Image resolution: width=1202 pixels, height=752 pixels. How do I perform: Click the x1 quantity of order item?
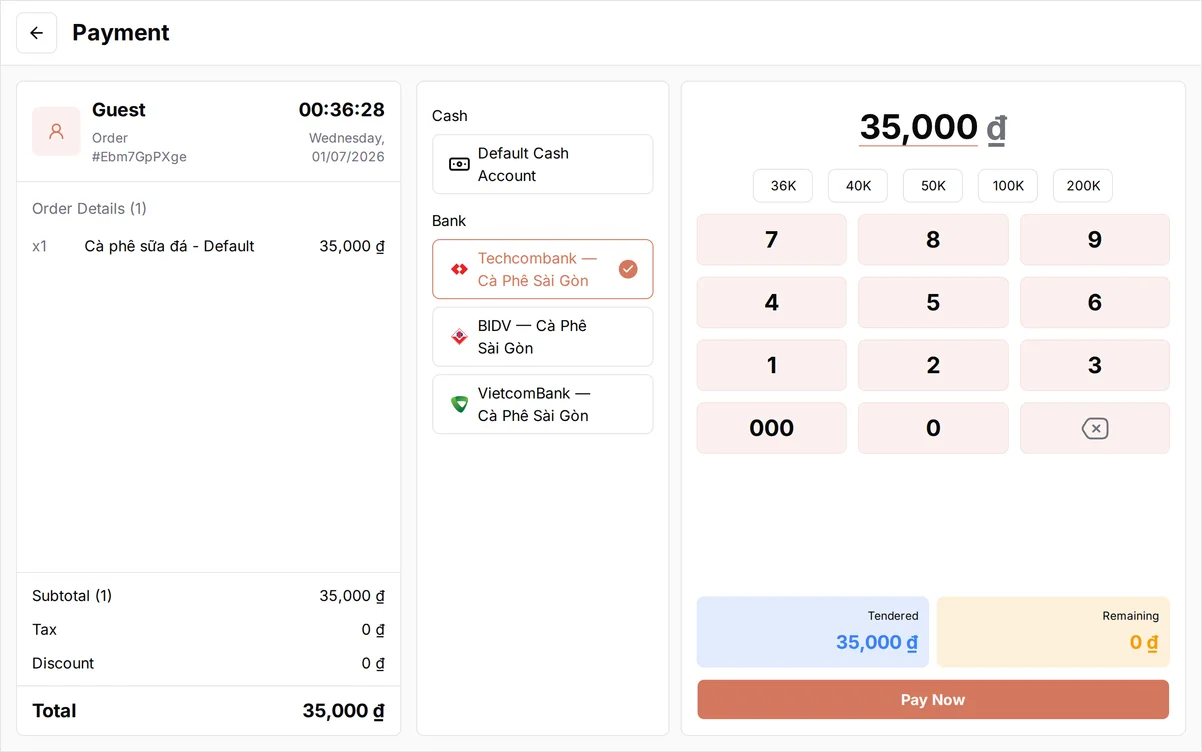[40, 246]
